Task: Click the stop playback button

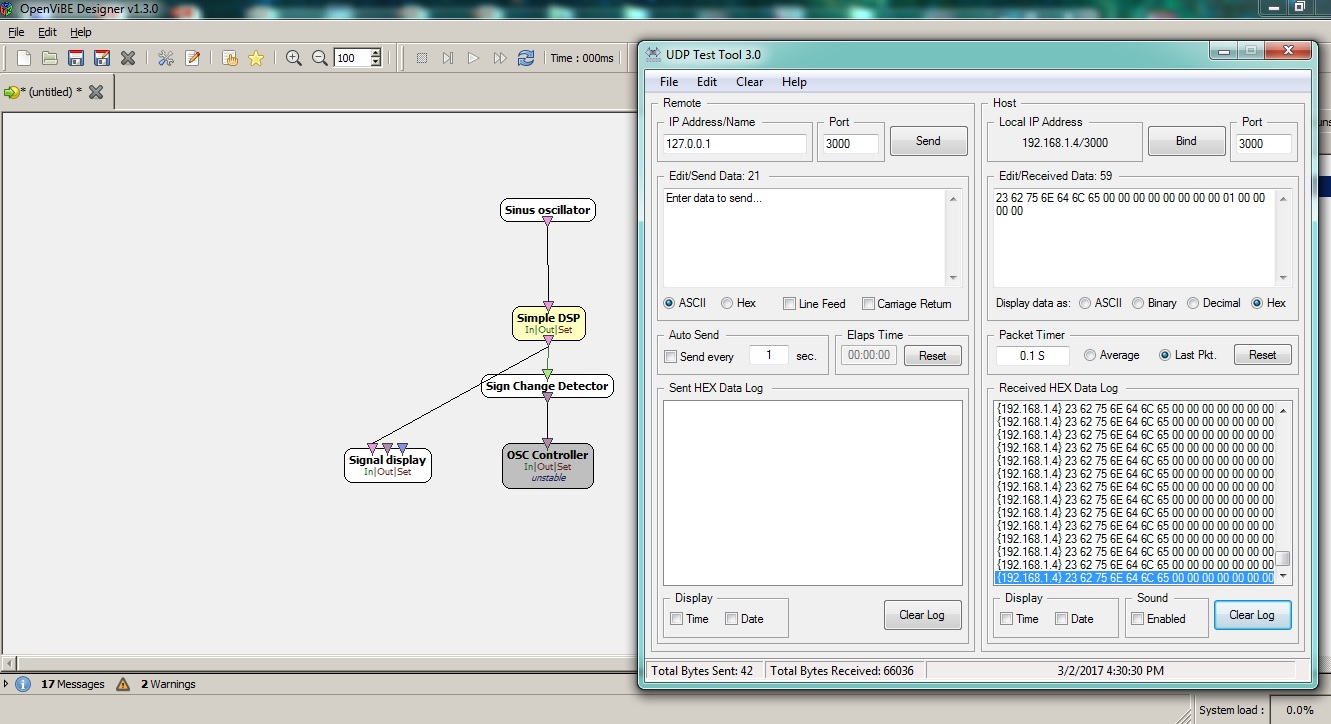Action: pyautogui.click(x=422, y=58)
